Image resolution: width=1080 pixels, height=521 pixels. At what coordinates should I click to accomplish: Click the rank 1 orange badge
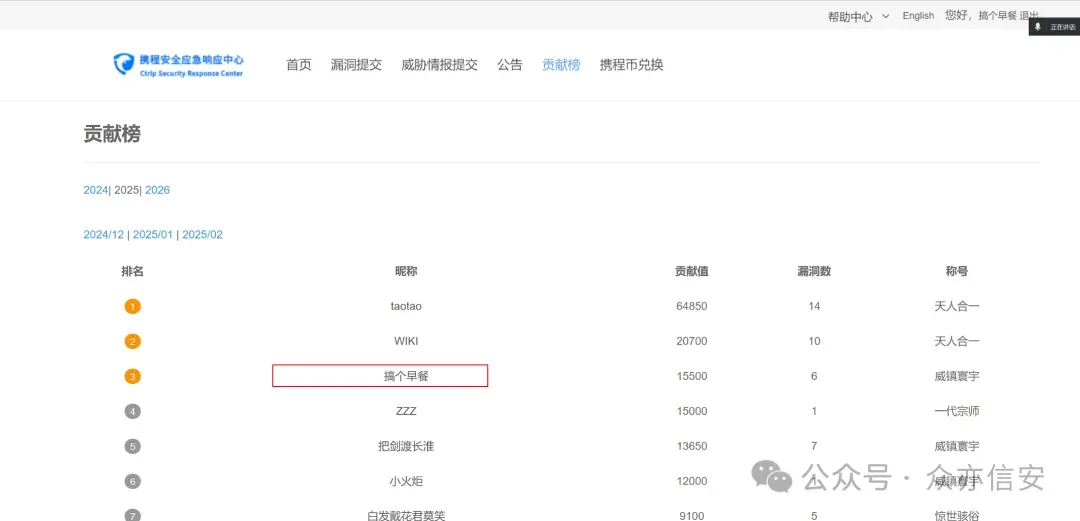132,307
